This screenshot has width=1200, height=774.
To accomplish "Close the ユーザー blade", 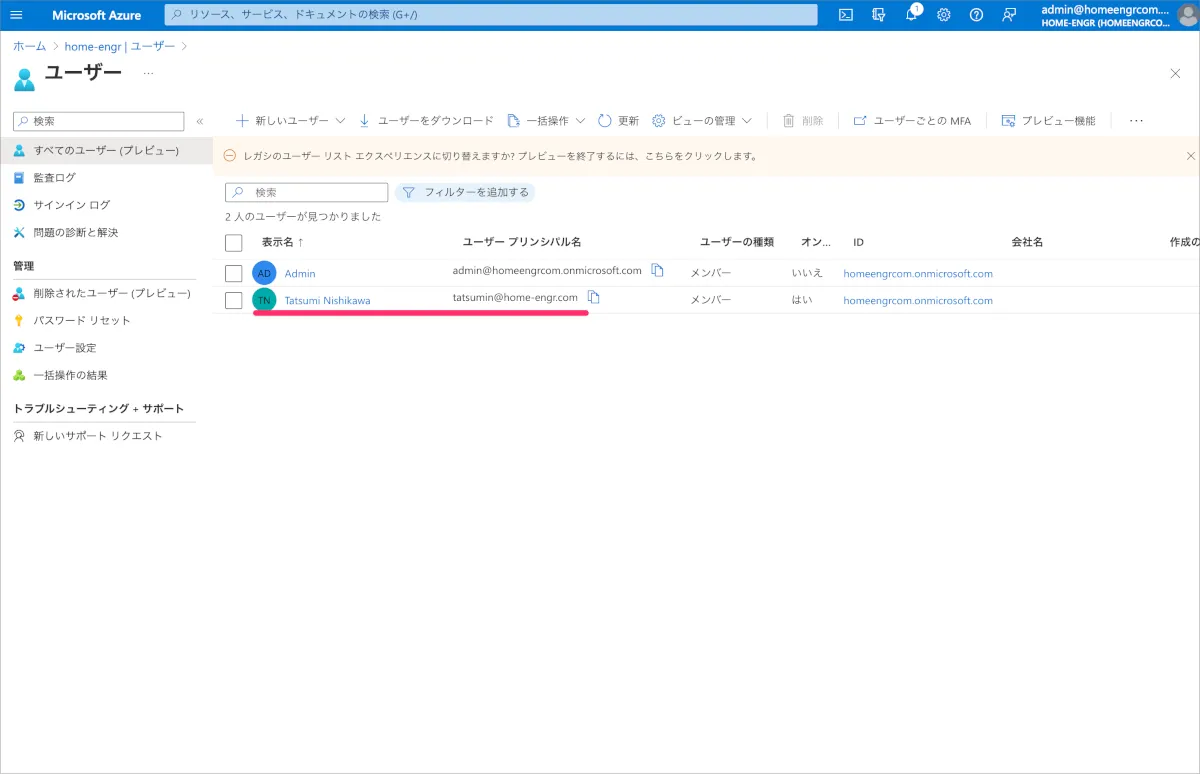I will point(1175,73).
